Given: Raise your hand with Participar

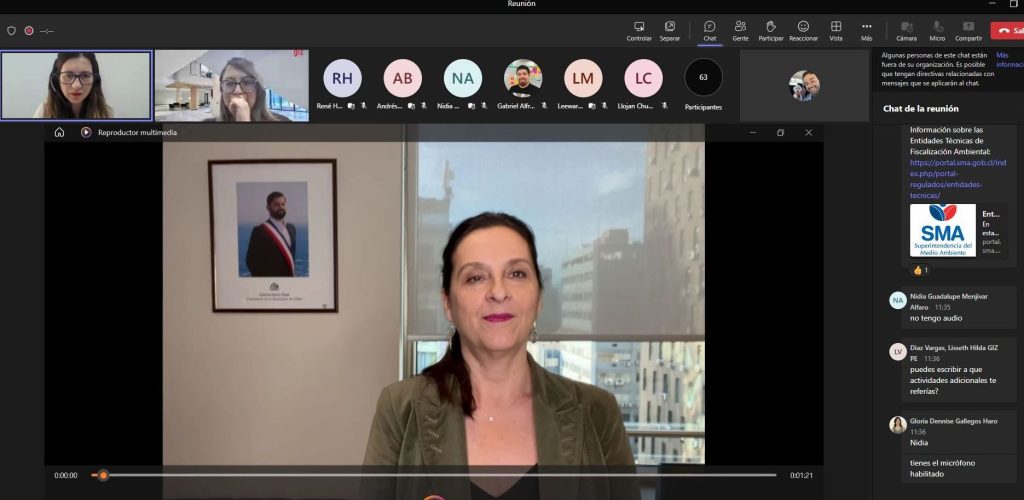Looking at the screenshot, I should point(770,27).
